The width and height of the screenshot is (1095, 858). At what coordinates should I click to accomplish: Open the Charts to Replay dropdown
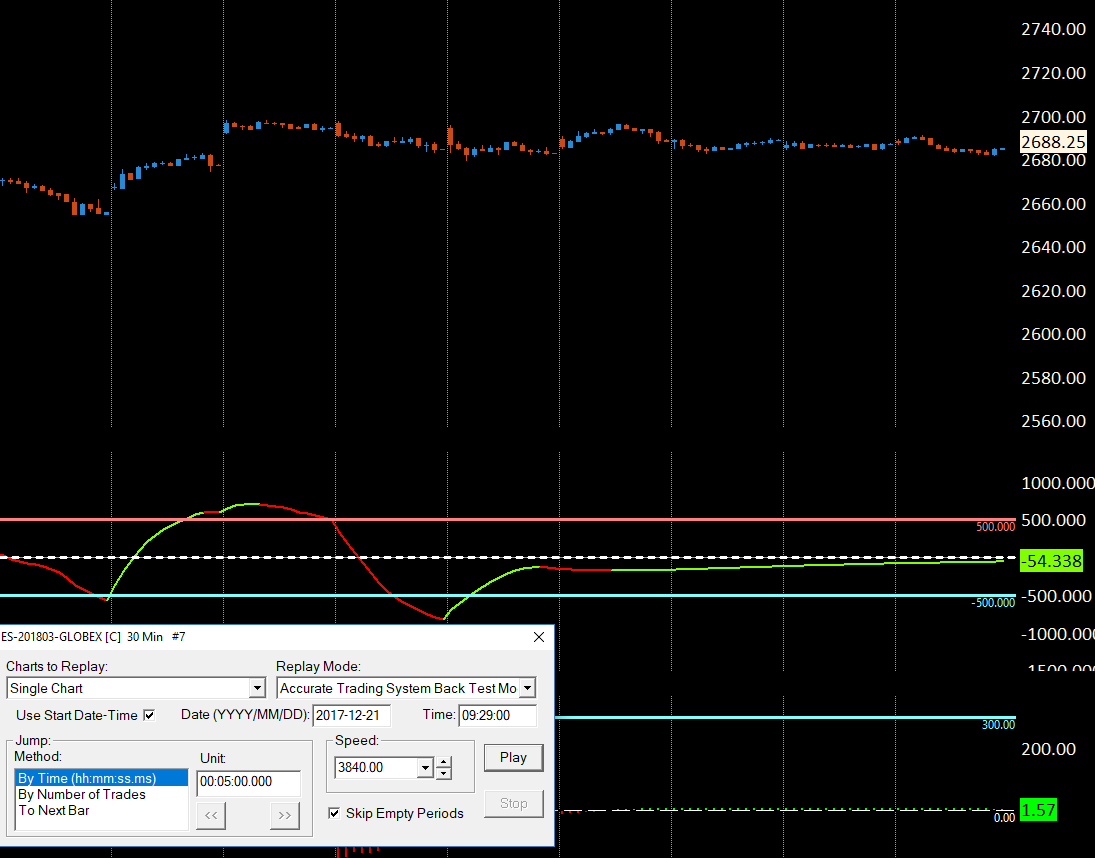(257, 688)
